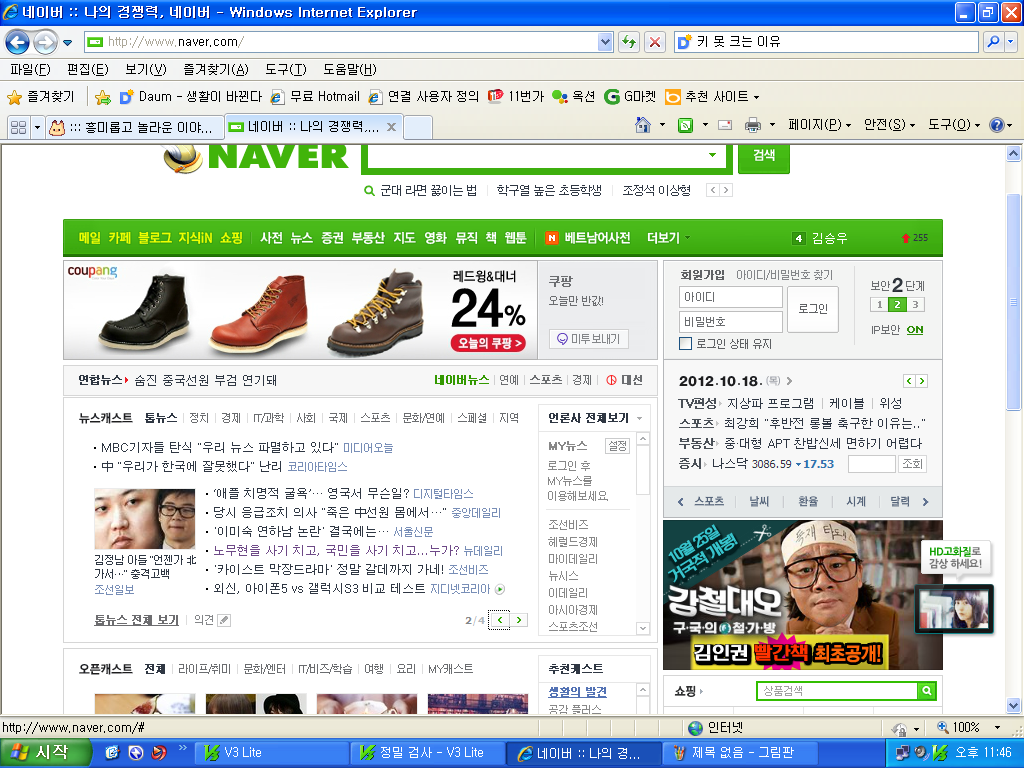Click the stock search input field beside 조회
This screenshot has height=768, width=1024.
(871, 464)
